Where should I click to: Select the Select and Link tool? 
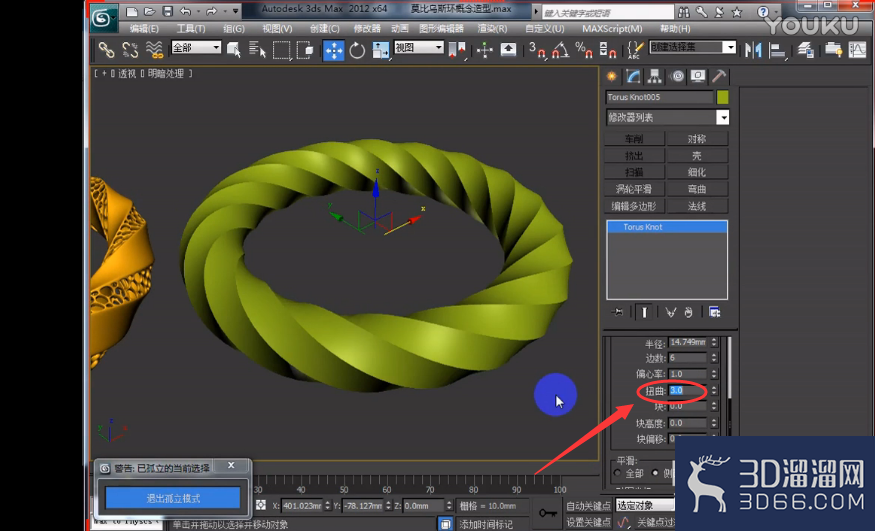click(x=106, y=50)
